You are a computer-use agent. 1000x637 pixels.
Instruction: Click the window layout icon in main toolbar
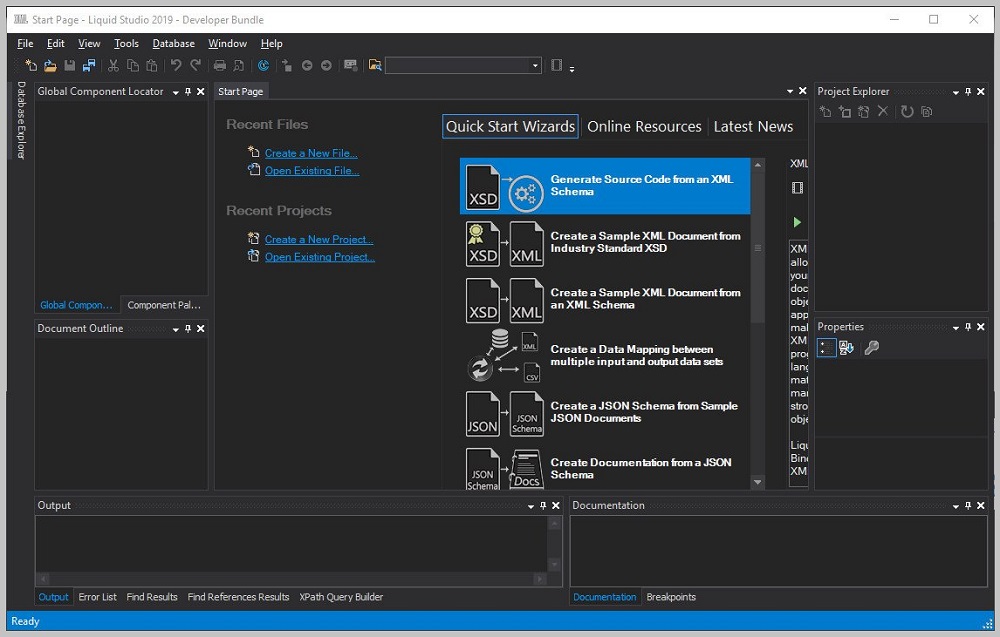(x=557, y=65)
